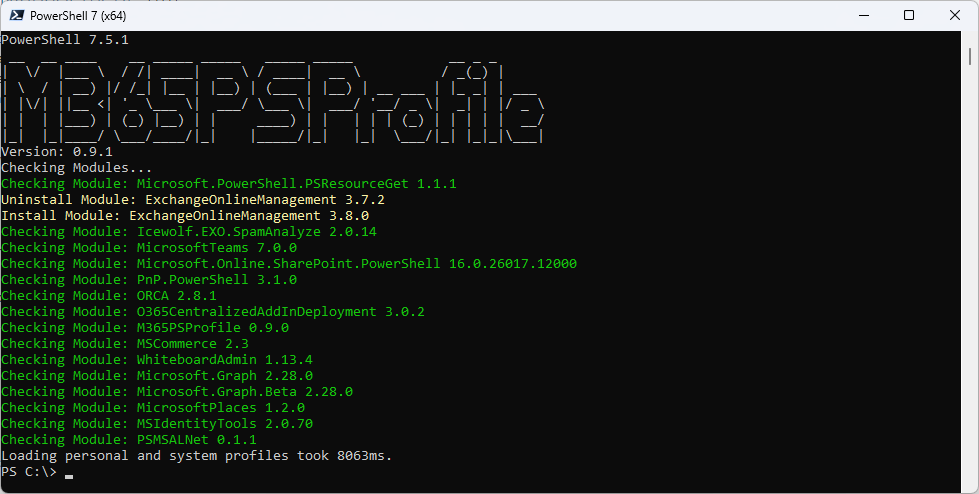Click the MicrosoftTeams 7.0.0 line
Image resolution: width=979 pixels, height=494 pixels.
tap(149, 248)
